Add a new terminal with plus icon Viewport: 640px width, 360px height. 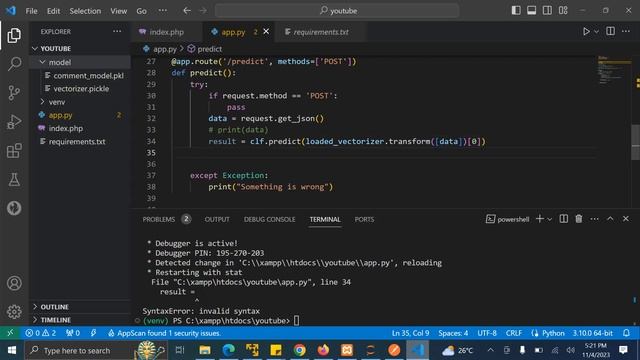click(x=540, y=219)
